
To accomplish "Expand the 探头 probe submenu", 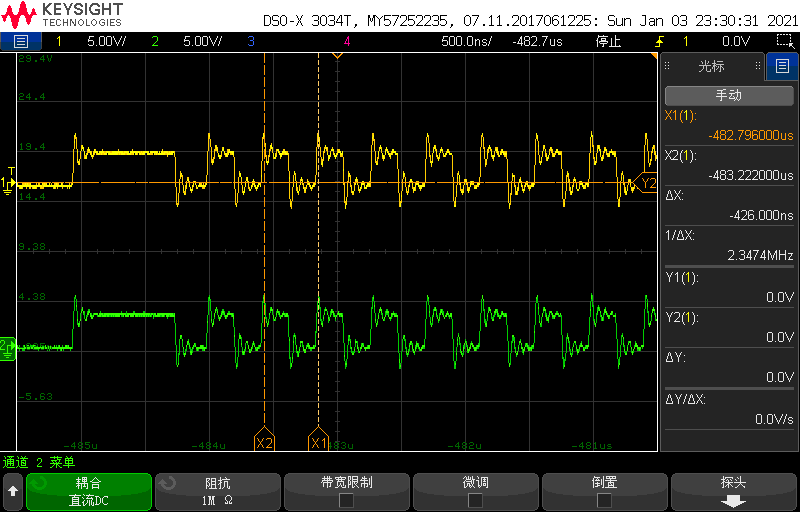I will tap(733, 492).
